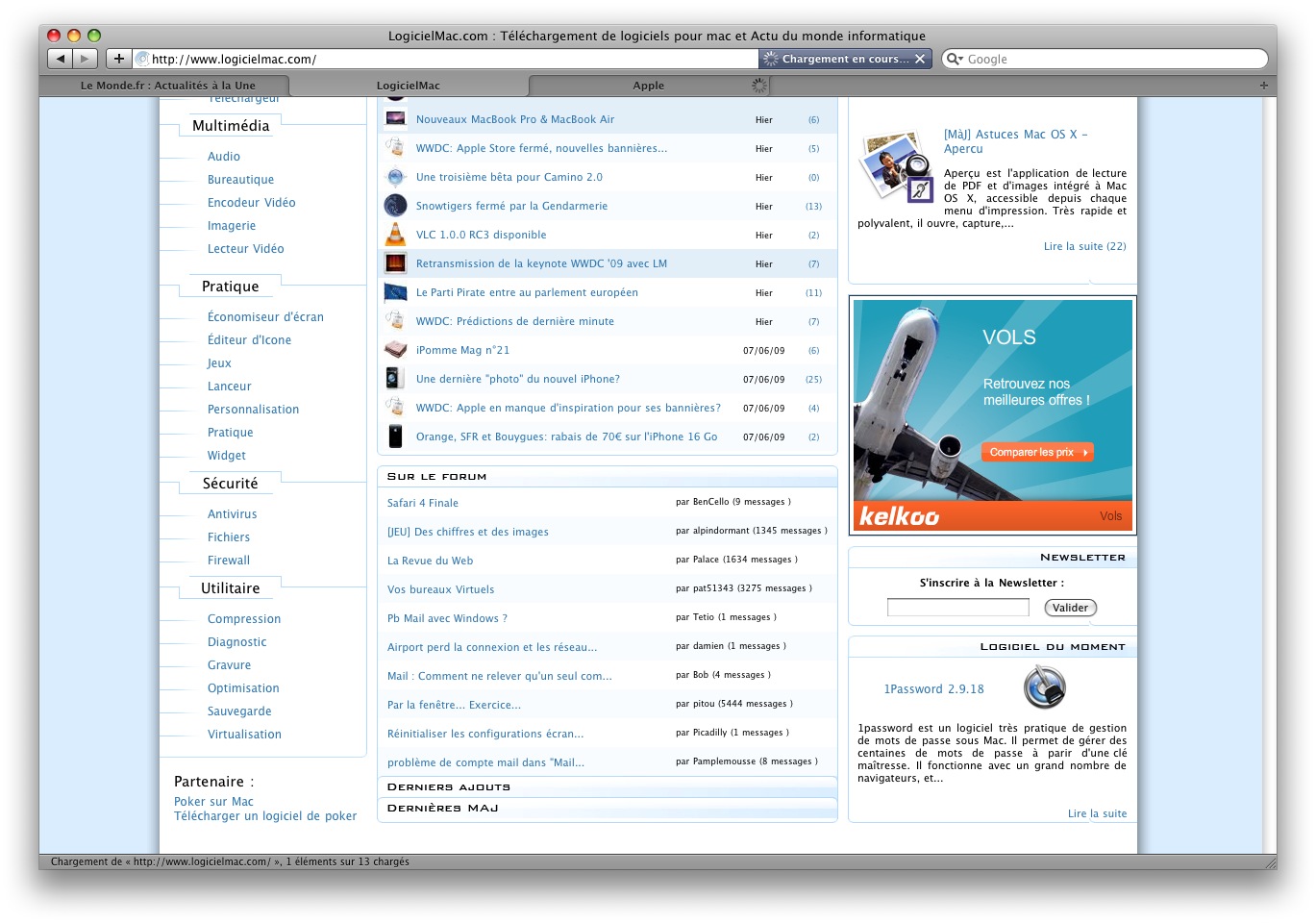This screenshot has width=1316, height=923.
Task: Open the Éditeur d'Icone category
Action: [x=249, y=340]
